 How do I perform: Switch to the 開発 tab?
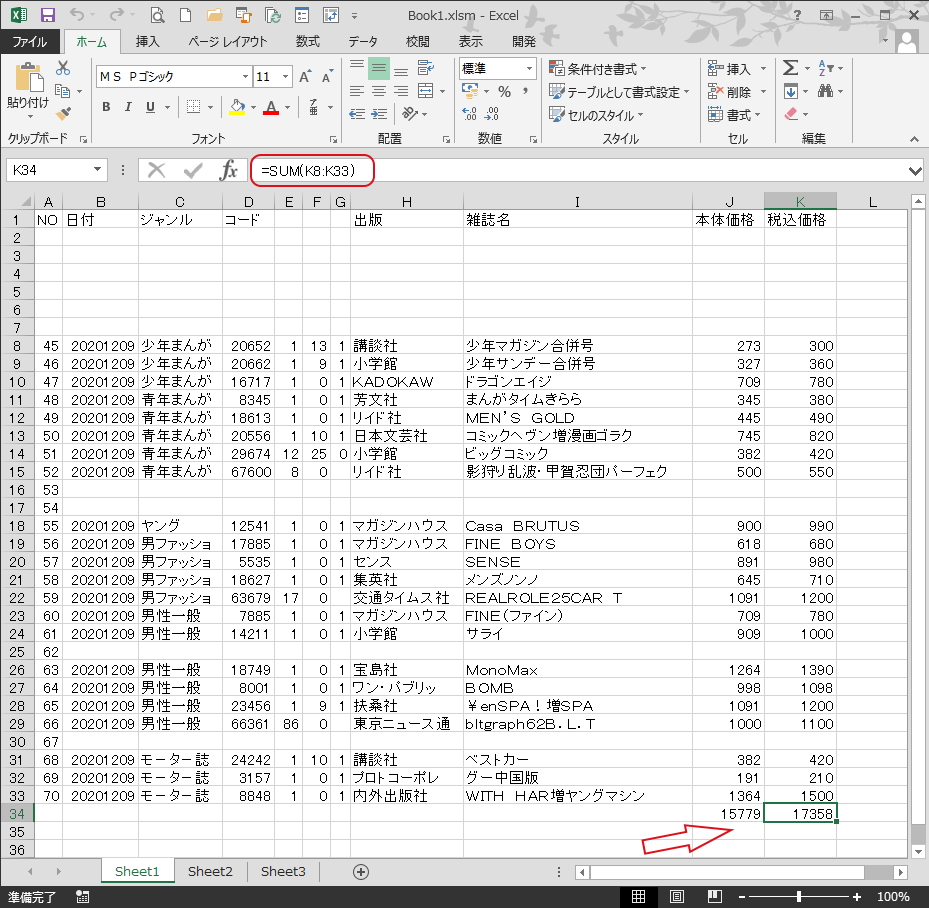524,41
